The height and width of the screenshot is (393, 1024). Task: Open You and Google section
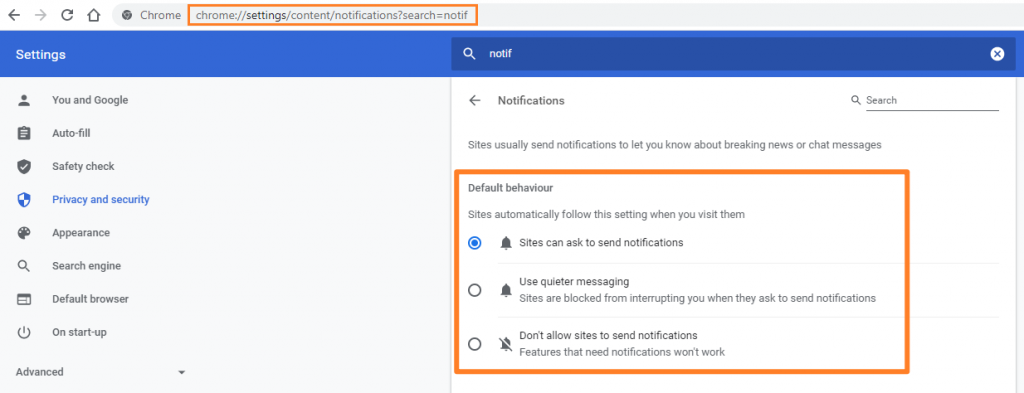pyautogui.click(x=90, y=100)
